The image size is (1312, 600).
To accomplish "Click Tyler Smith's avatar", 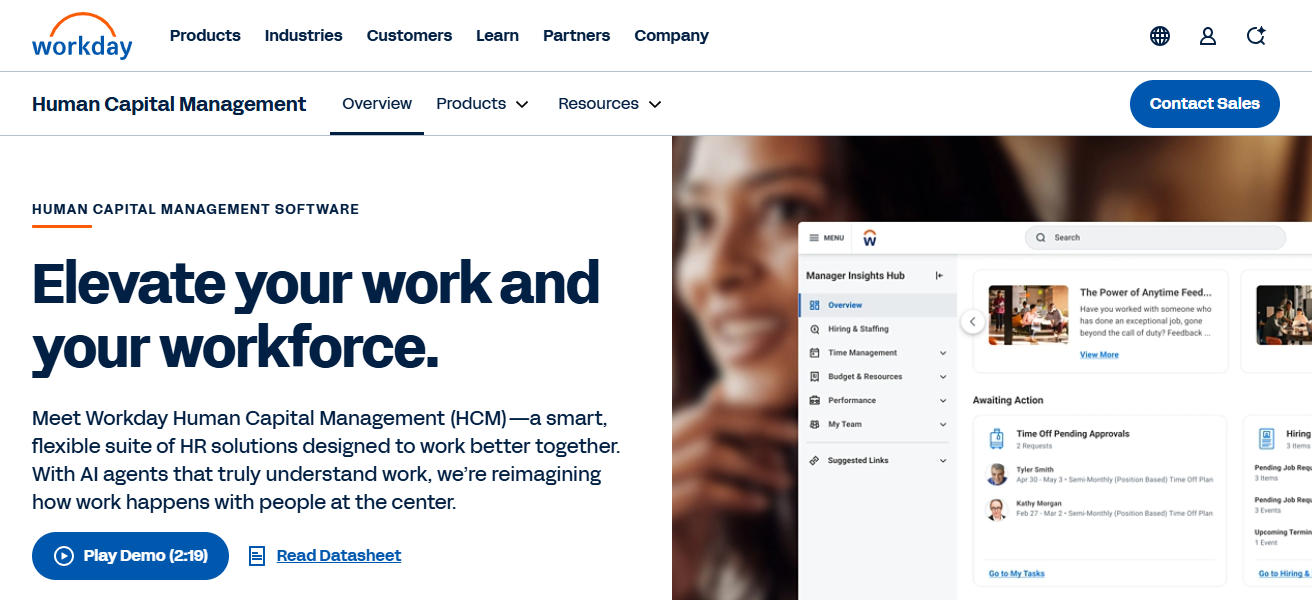I will (x=997, y=474).
